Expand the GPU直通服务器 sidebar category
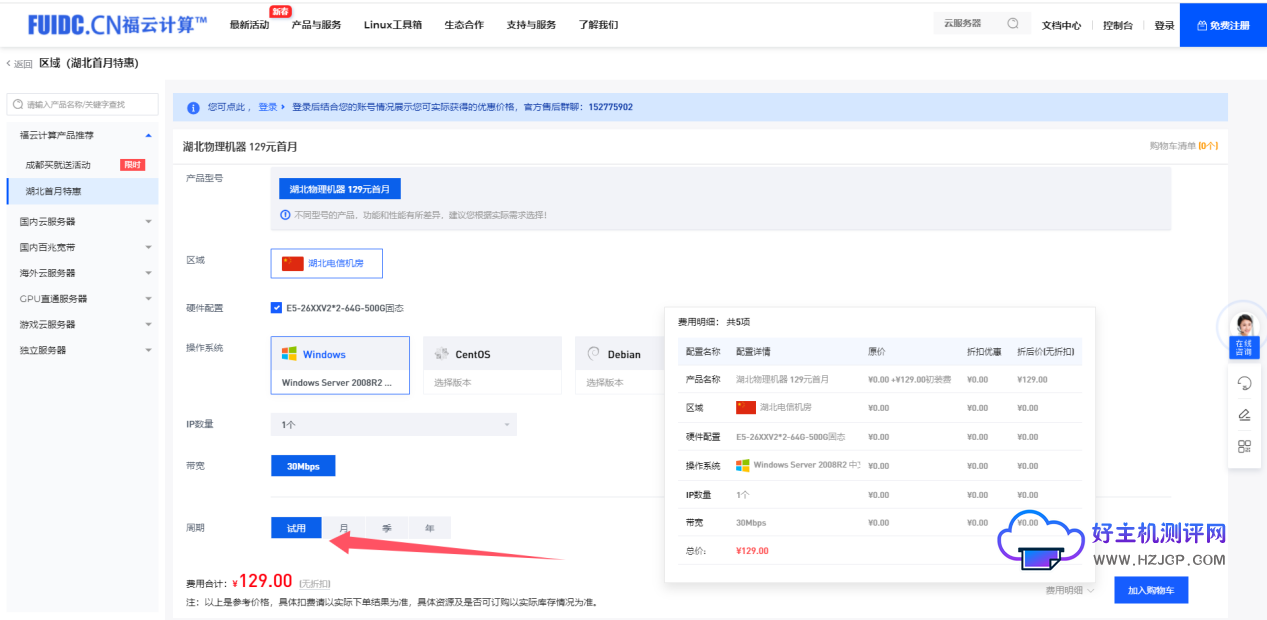The width and height of the screenshot is (1267, 620). (82, 297)
